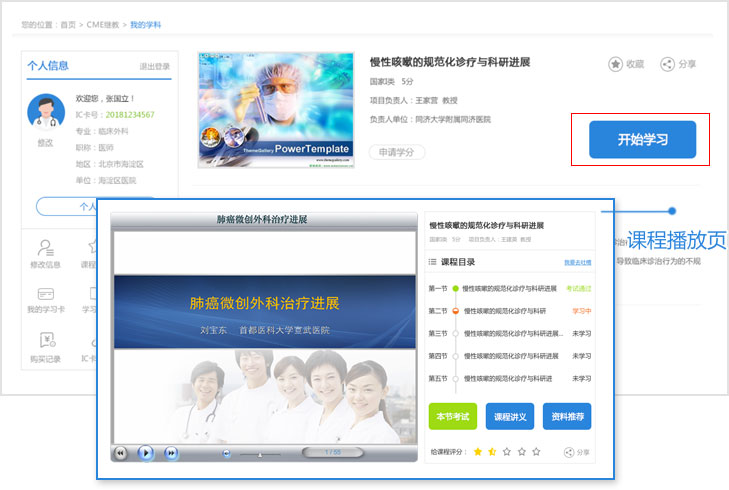The width and height of the screenshot is (729, 490).
Task: Open the 课程讲义 button
Action: [x=510, y=417]
